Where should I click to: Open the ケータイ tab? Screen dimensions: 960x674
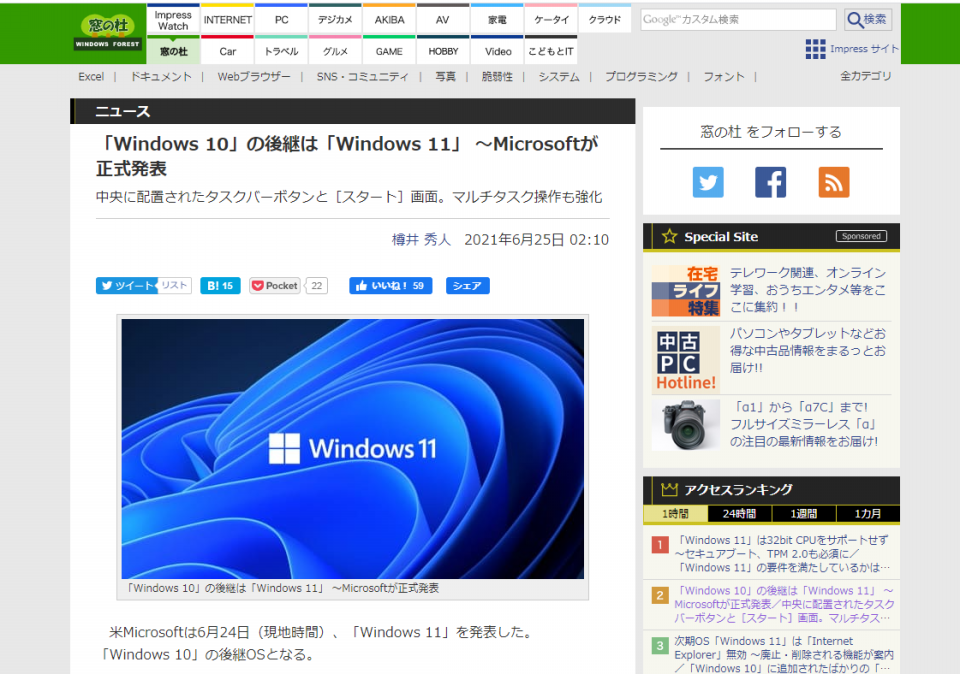[550, 20]
